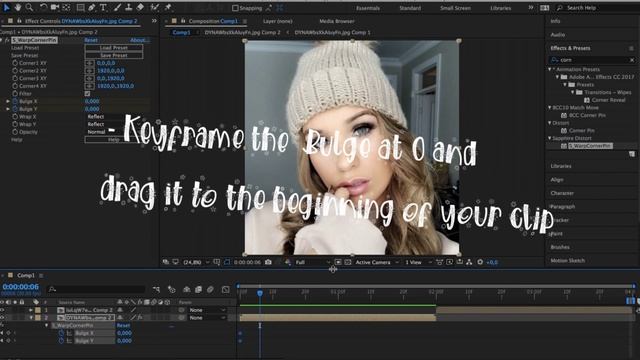Toggle S_WarpCornerPin fx switch in Effect Controls
The width and height of the screenshot is (640, 360).
7,40
